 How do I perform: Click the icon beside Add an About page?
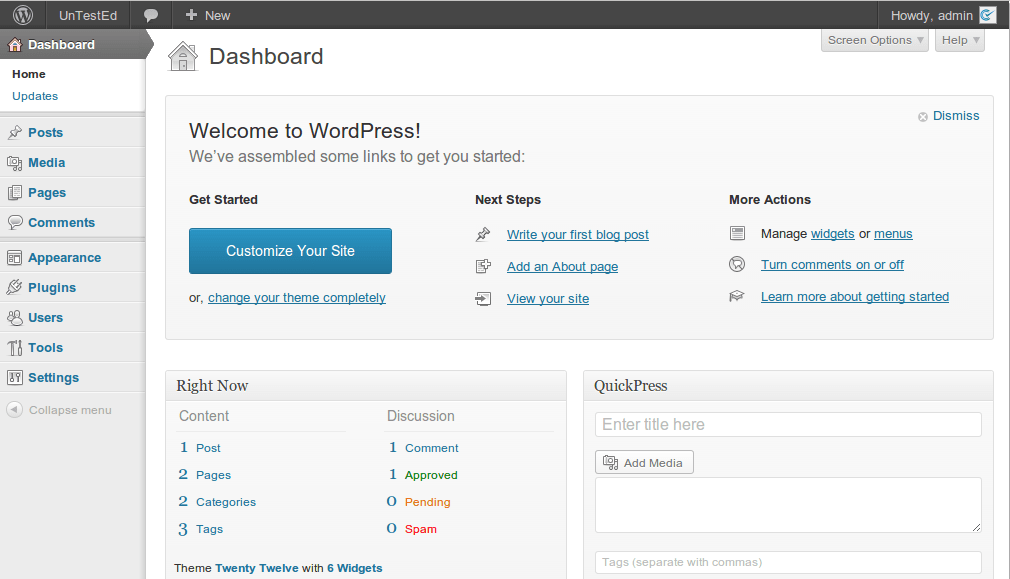tap(483, 266)
